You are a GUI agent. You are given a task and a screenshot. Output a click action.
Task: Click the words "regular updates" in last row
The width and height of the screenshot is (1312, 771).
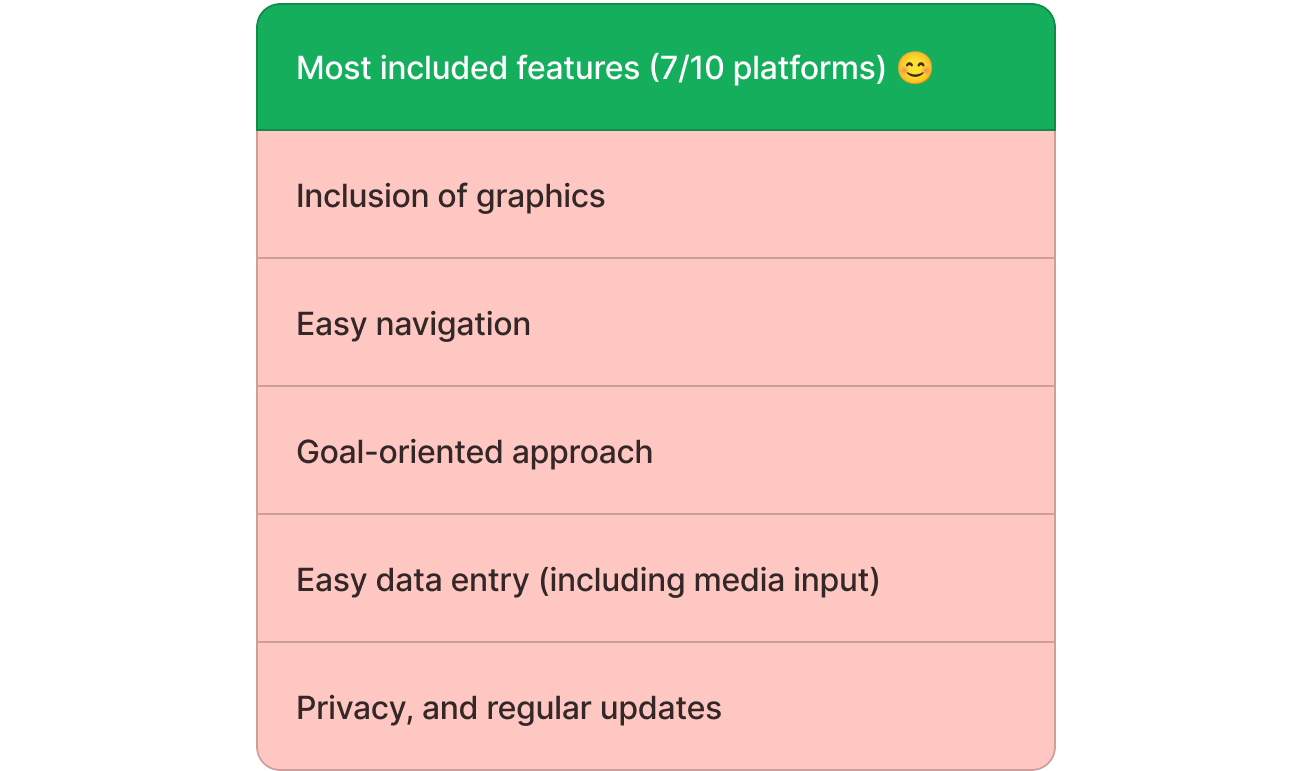[609, 708]
